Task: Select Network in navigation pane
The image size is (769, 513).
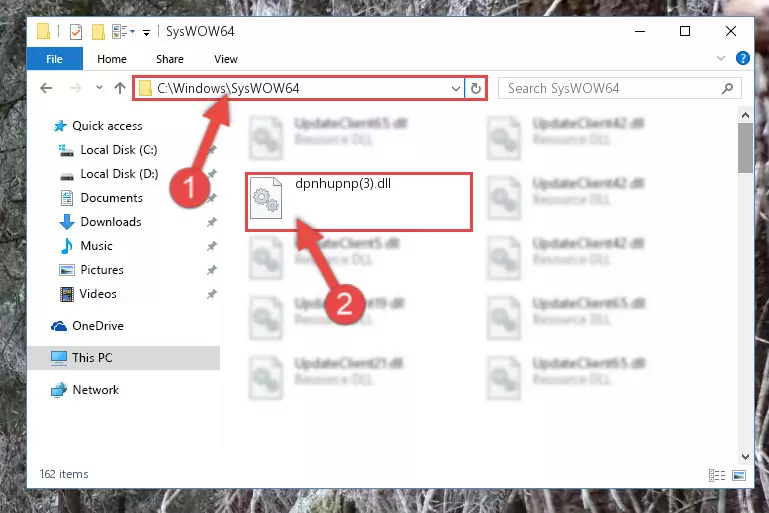Action: click(95, 390)
